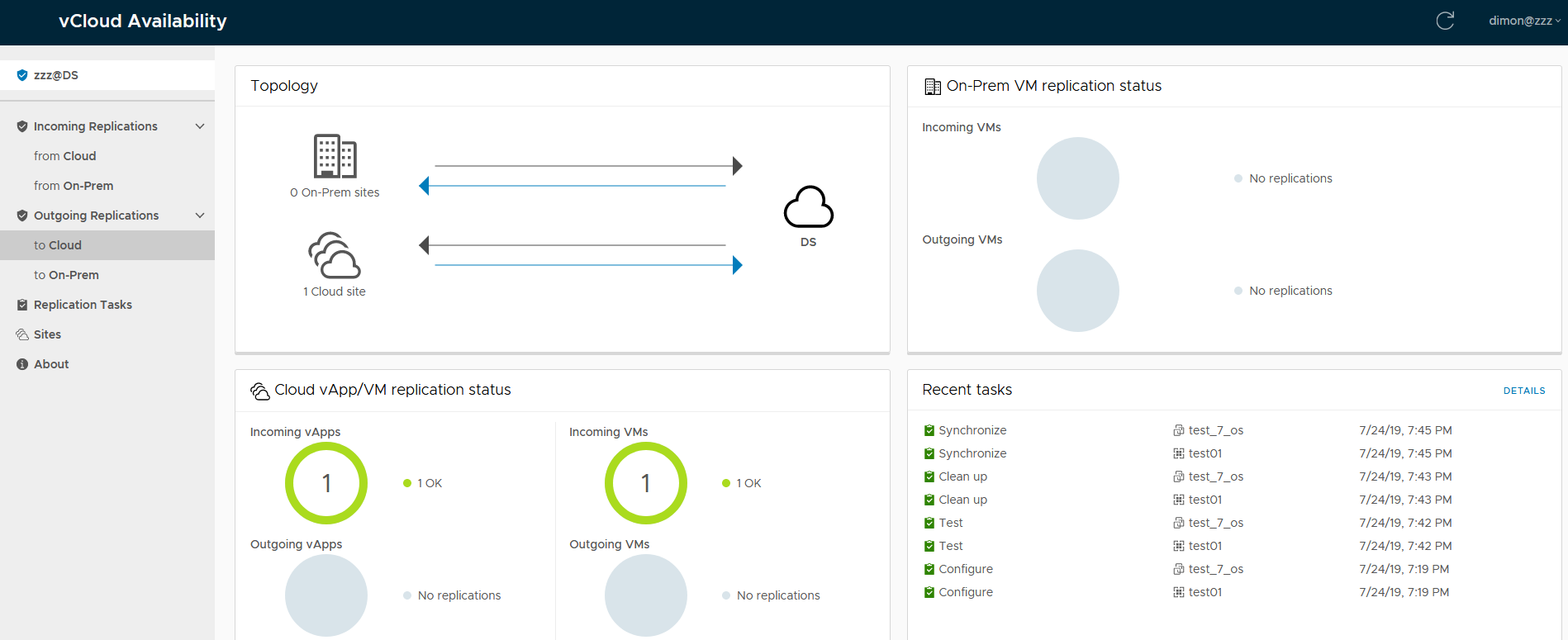Click '1 OK' legend next to Cloud Incoming VMs
1568x640 pixels.
tap(742, 483)
